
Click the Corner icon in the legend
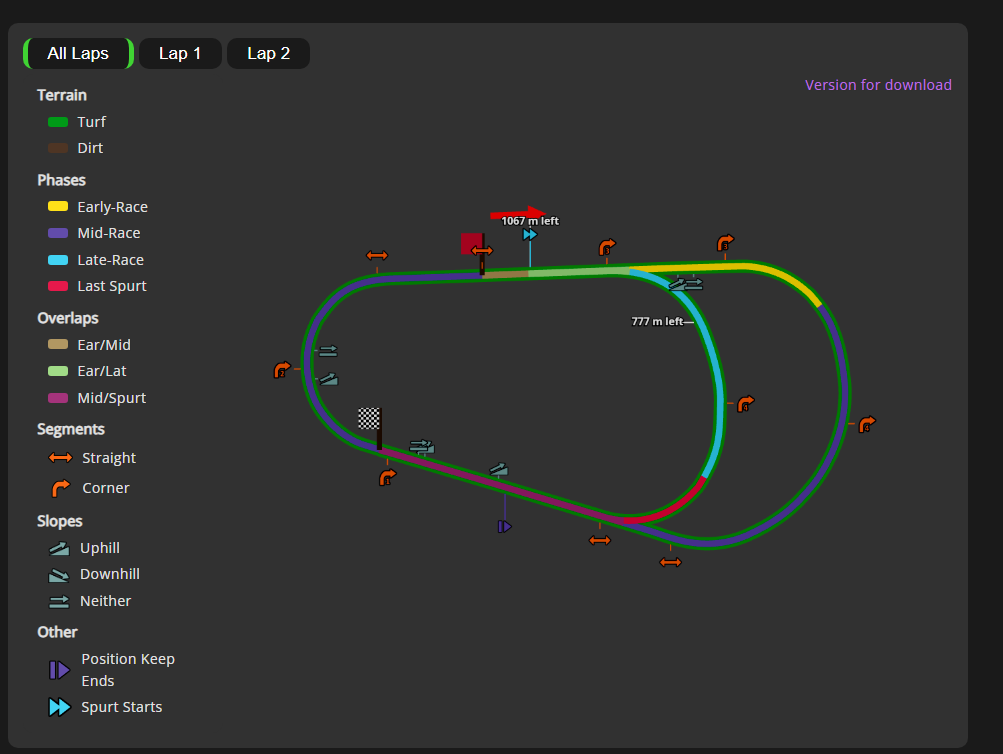[x=61, y=488]
